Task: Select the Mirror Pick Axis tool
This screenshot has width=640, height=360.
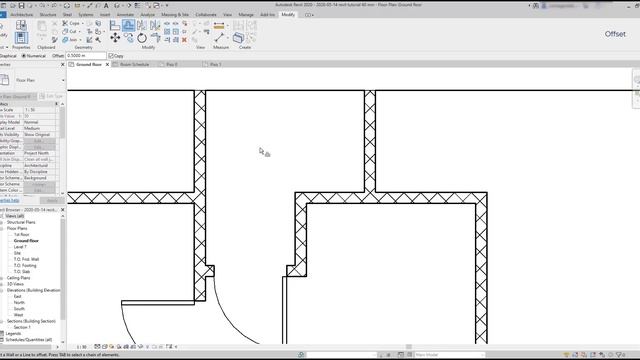Action: (142, 25)
